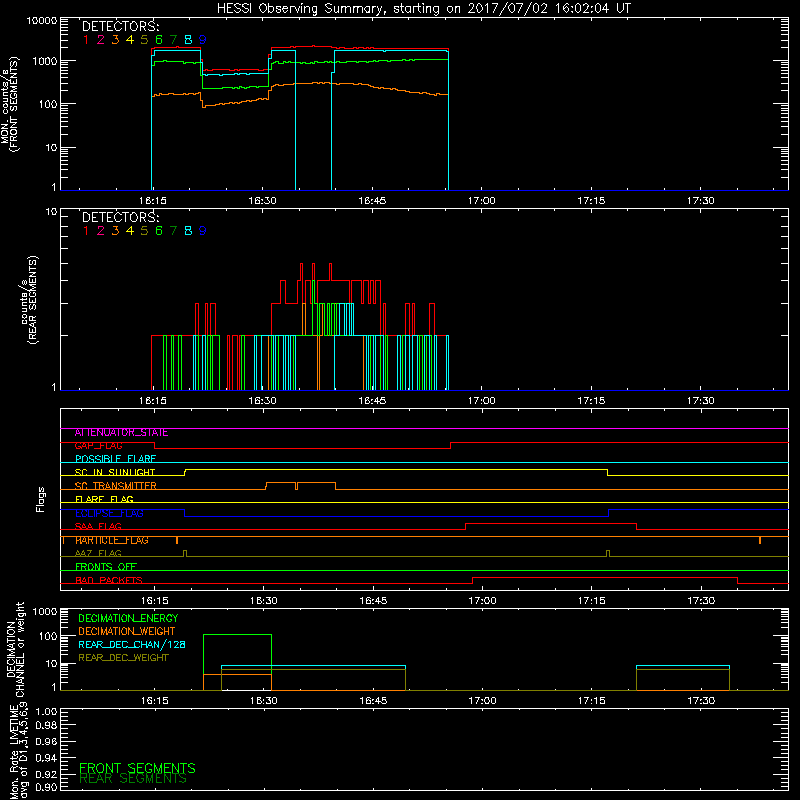Image resolution: width=800 pixels, height=800 pixels.
Task: Click the vertical DECIMATION CHANNEL or weight axis title
Action: coord(15,649)
